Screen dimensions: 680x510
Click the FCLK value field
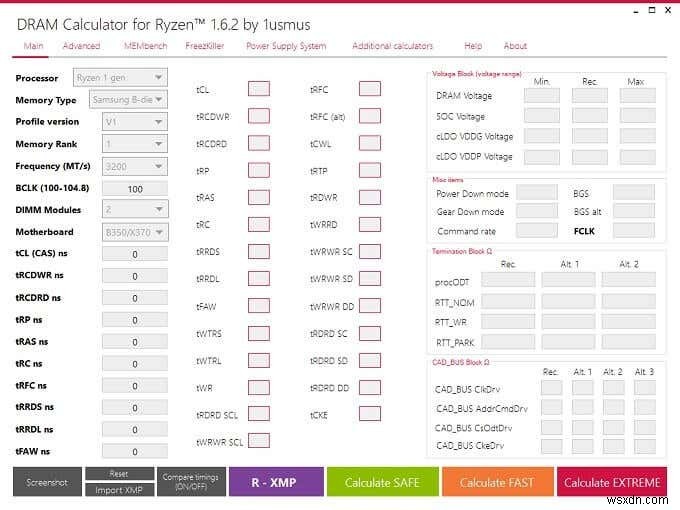click(634, 231)
